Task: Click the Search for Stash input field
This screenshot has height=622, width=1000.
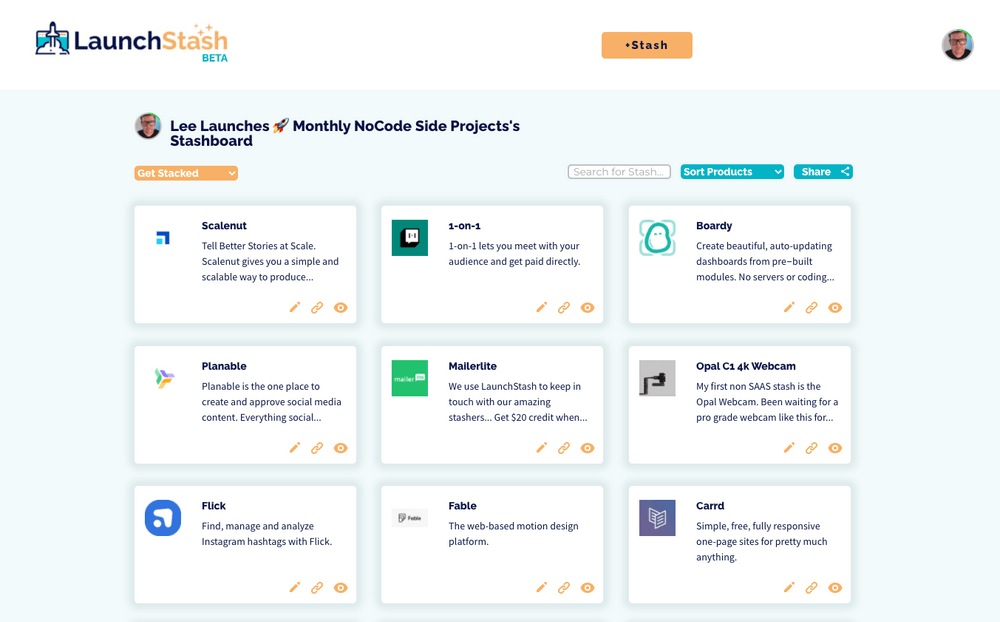Action: (x=618, y=171)
